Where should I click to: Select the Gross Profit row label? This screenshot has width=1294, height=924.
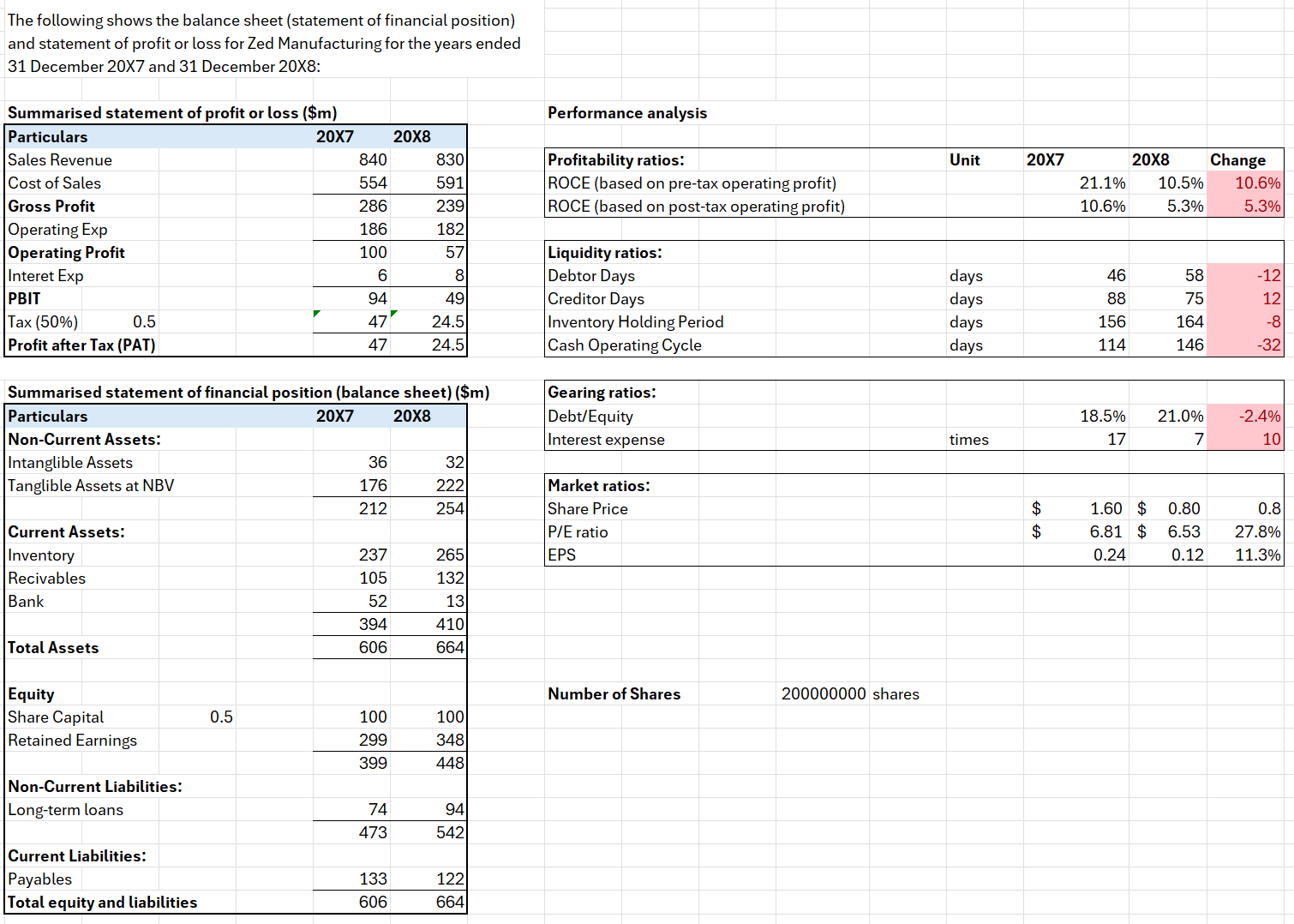[x=51, y=206]
